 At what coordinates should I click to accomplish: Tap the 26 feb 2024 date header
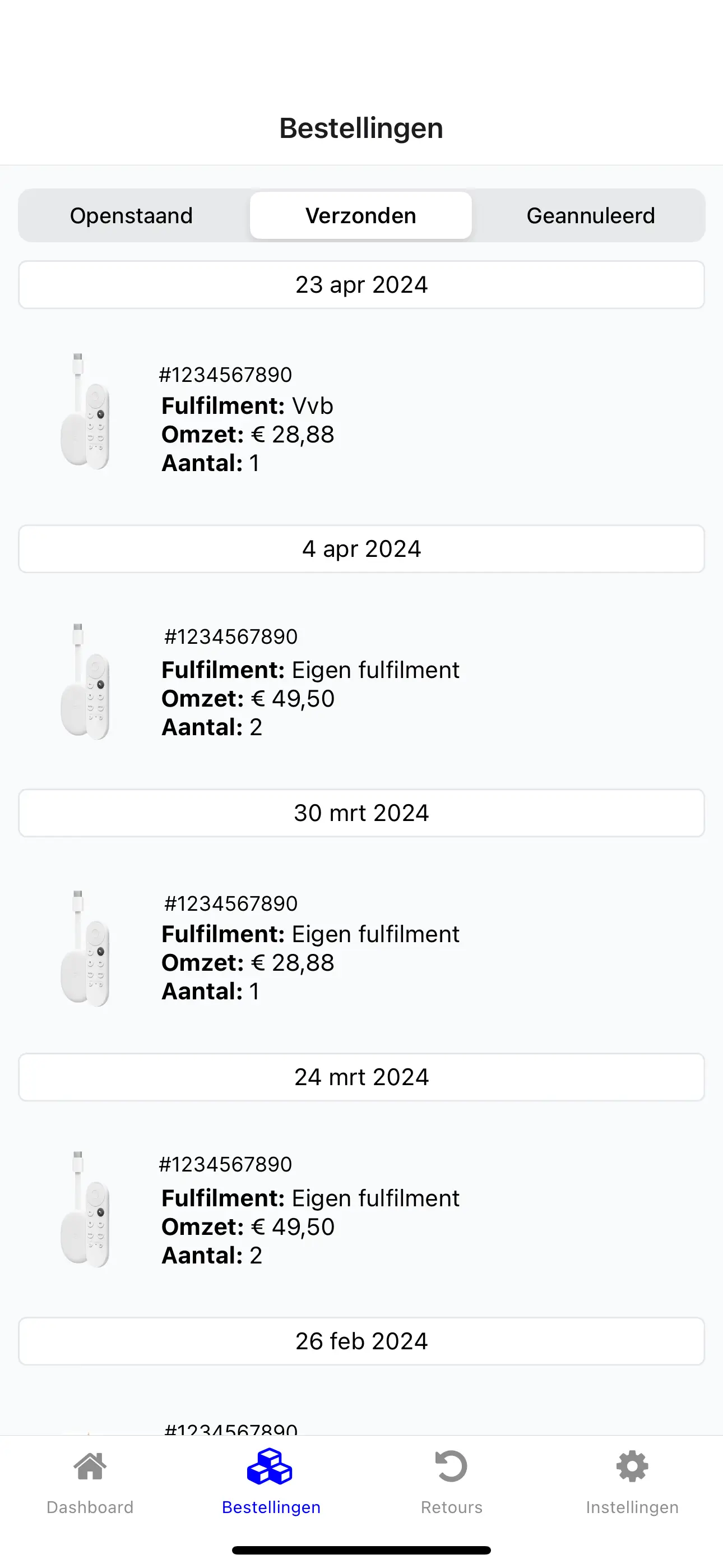pos(361,1341)
